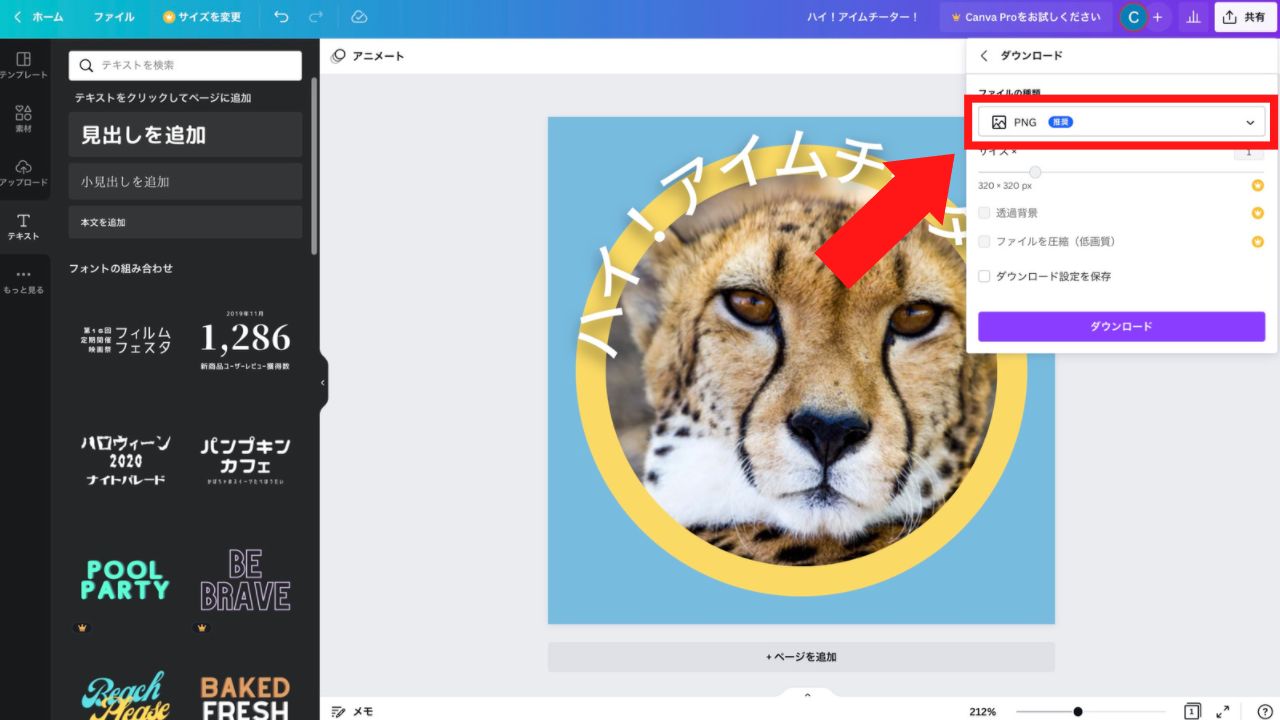Viewport: 1280px width, 720px height.
Task: Click the Pro crown beside size slider
Action: 1258,185
